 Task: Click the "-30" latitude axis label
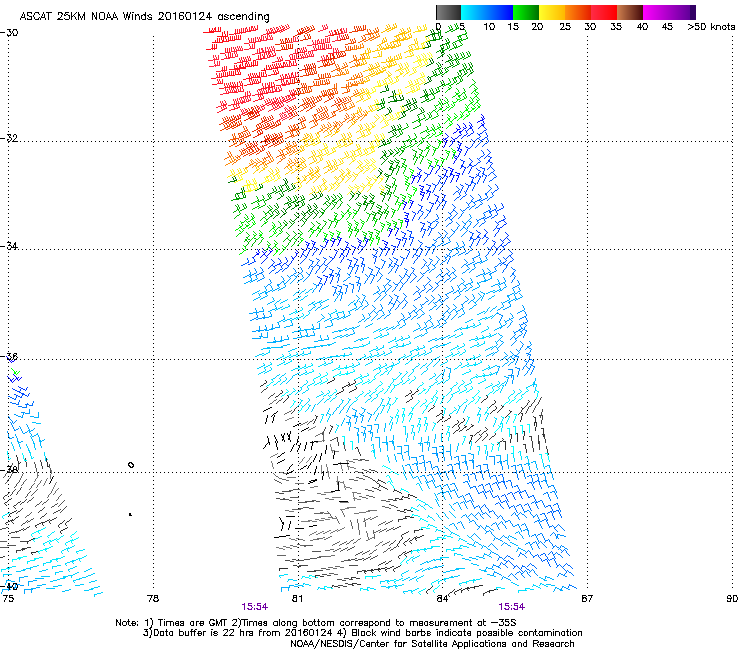[x=9, y=33]
